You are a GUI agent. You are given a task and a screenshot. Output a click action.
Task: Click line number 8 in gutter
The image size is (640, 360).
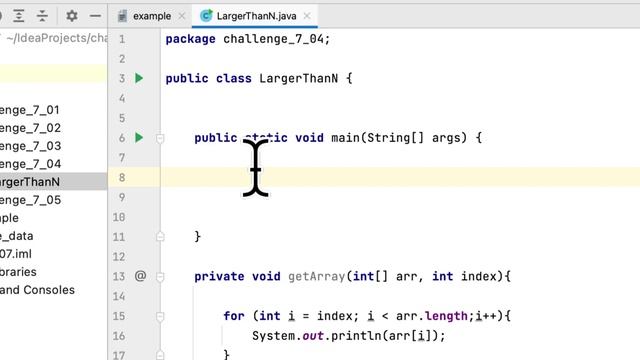tap(122, 177)
